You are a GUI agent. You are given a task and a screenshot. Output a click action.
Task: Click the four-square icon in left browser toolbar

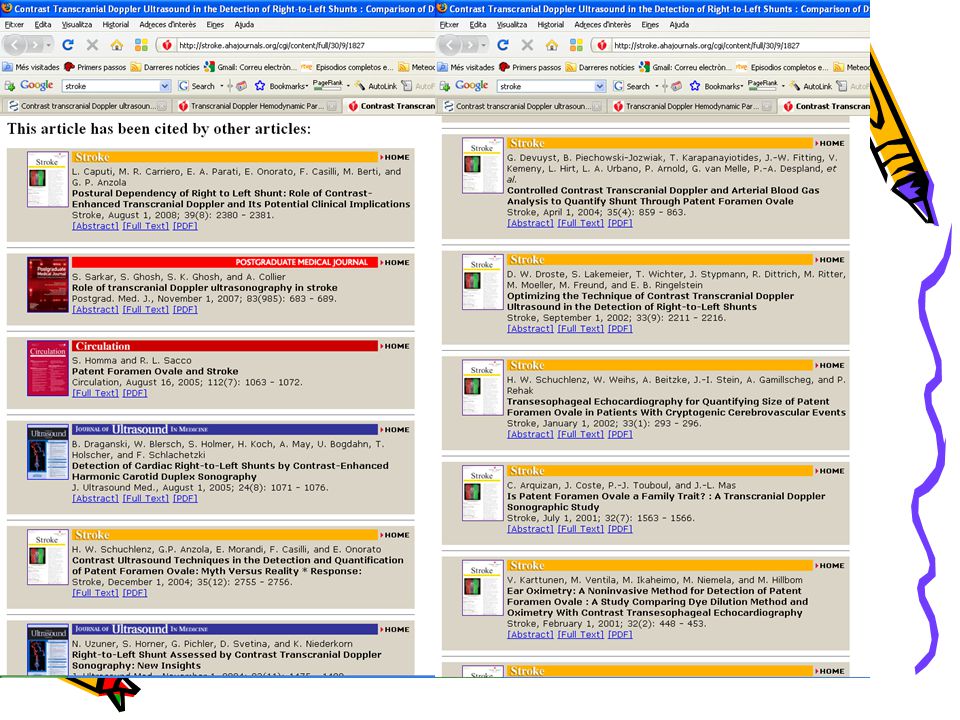tap(141, 45)
